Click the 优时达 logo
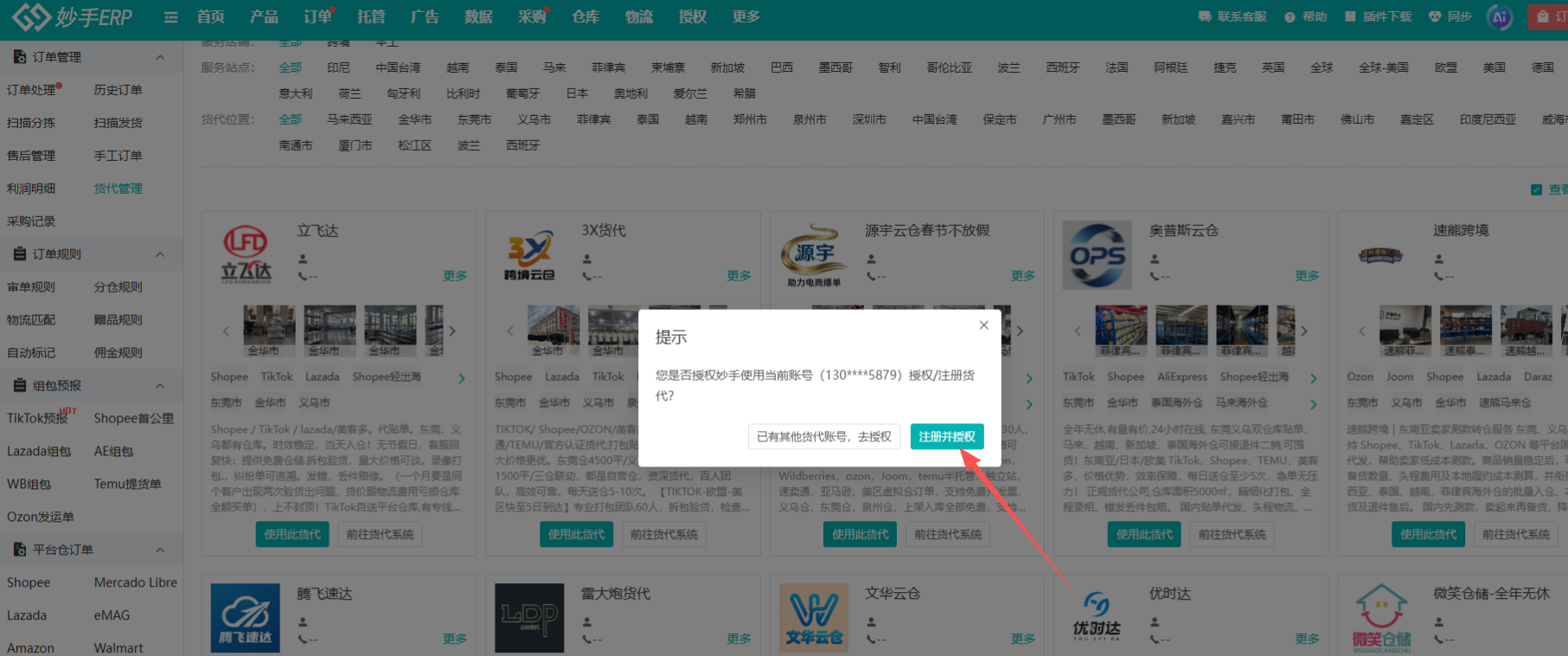1568x656 pixels. pos(1097,616)
